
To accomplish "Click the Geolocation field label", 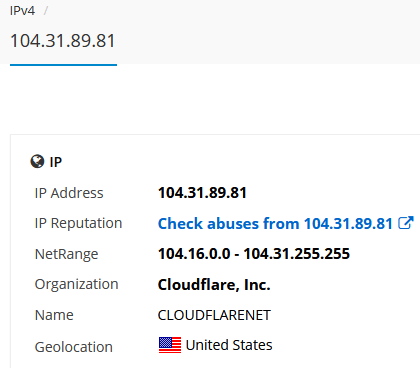I will (x=74, y=347).
